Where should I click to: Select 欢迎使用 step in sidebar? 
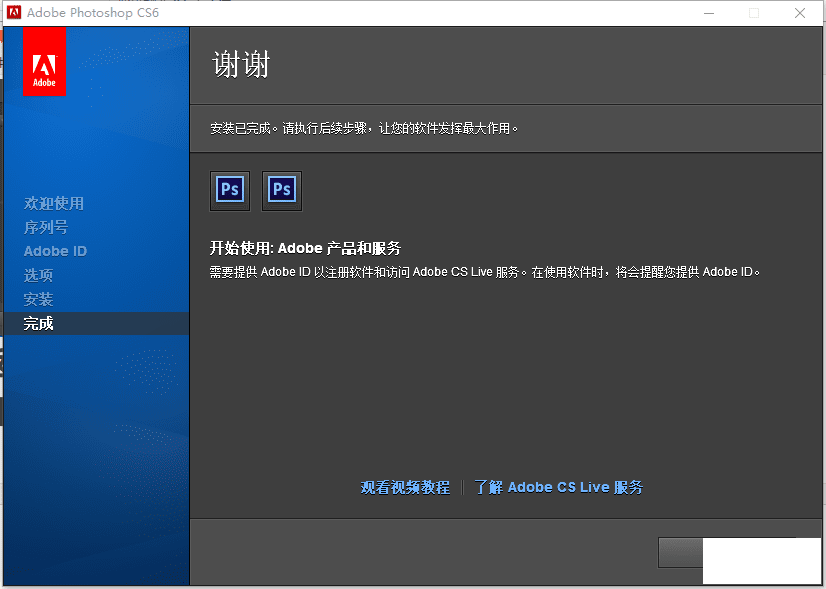click(54, 203)
